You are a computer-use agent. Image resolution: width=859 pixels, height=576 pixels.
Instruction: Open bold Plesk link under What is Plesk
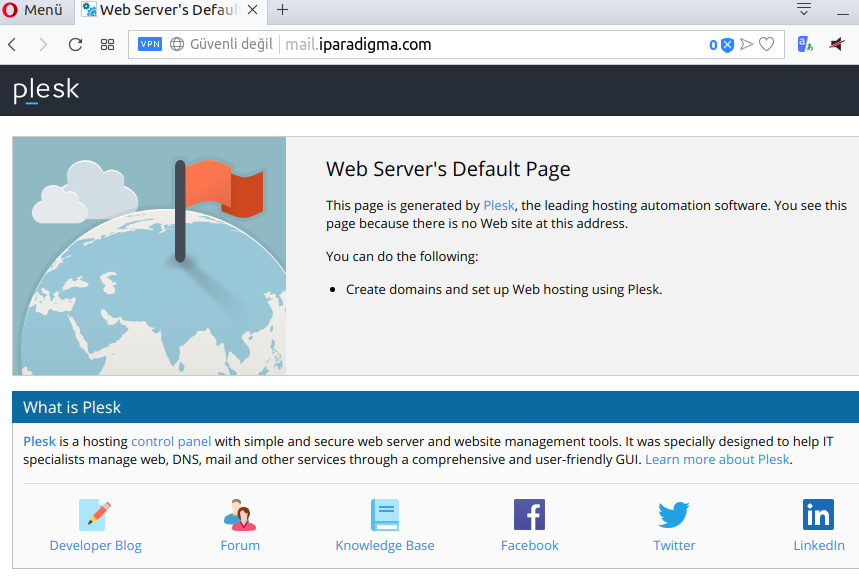pos(39,442)
